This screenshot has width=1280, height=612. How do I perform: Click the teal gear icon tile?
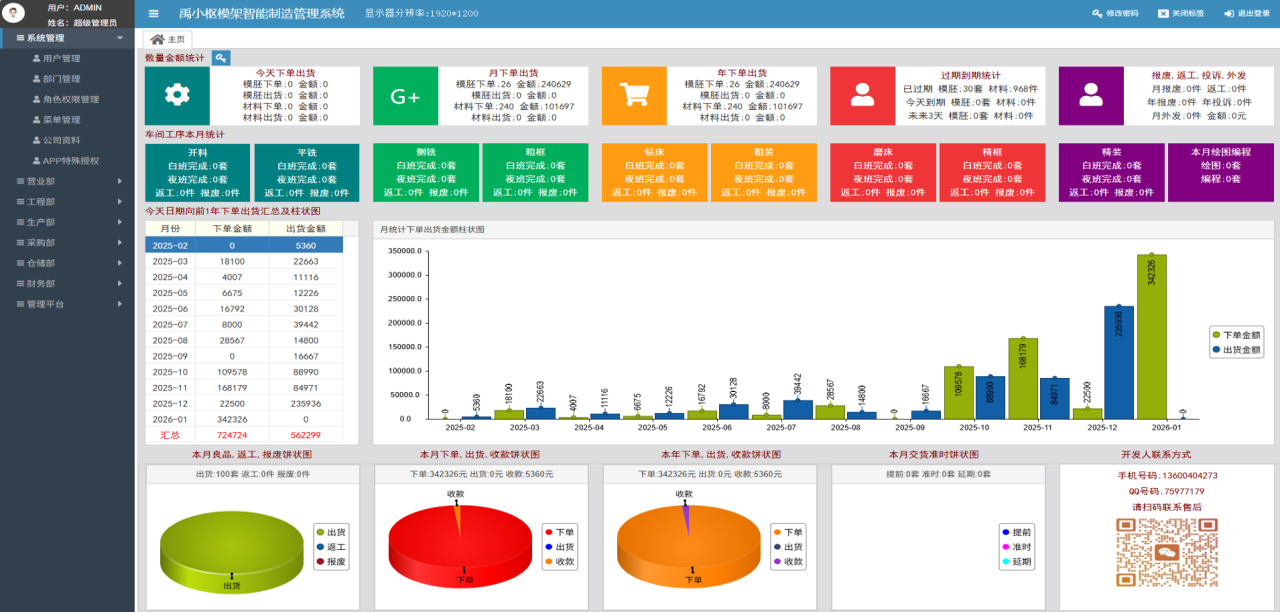[177, 96]
